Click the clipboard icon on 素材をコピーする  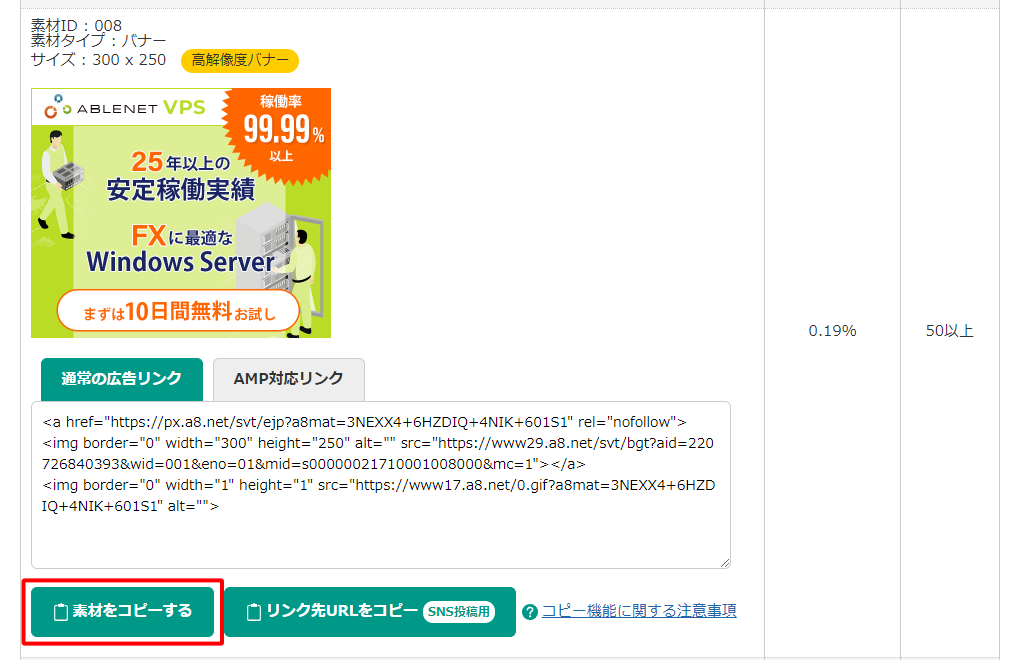pos(60,611)
